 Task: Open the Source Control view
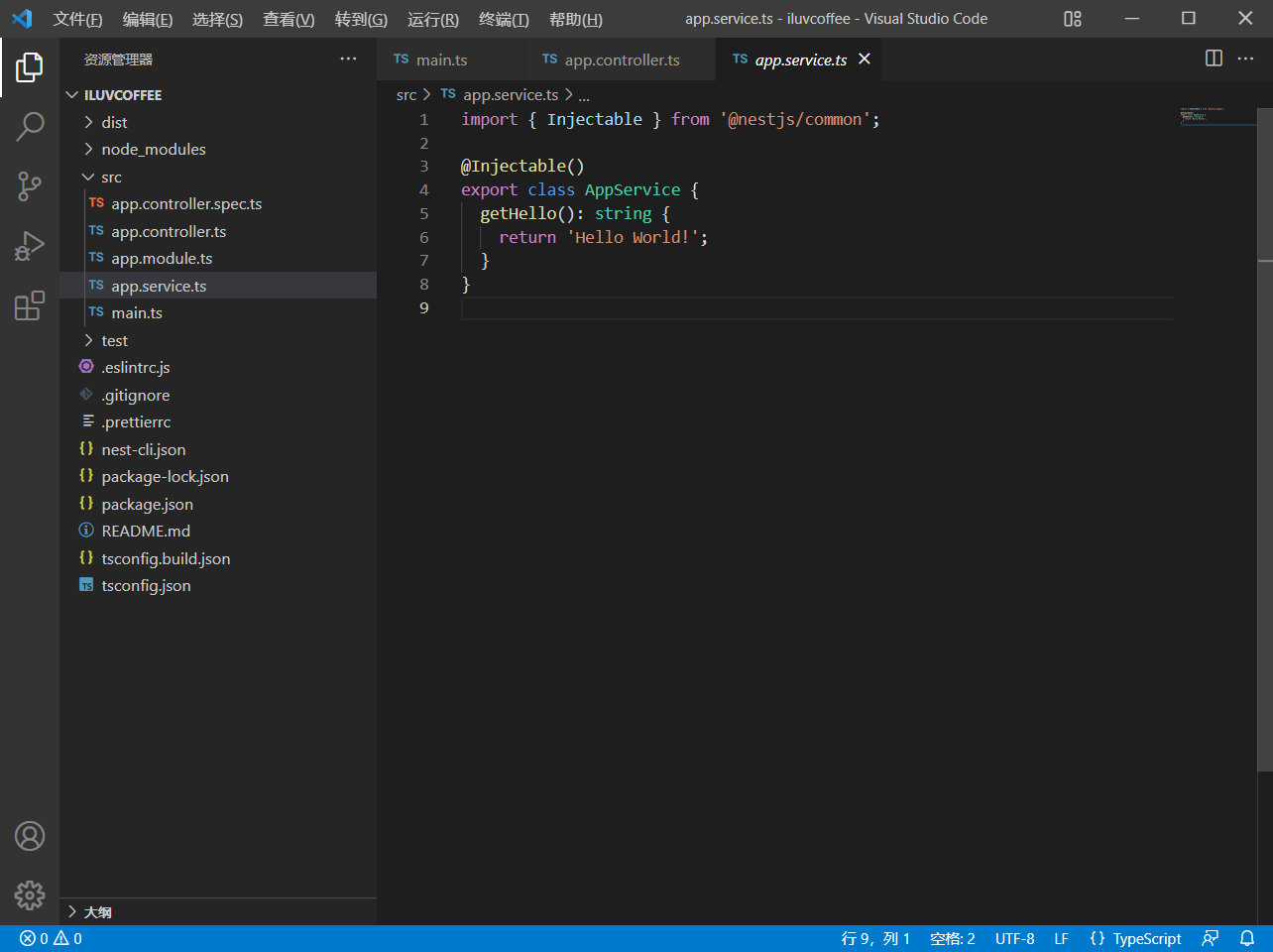(x=30, y=185)
